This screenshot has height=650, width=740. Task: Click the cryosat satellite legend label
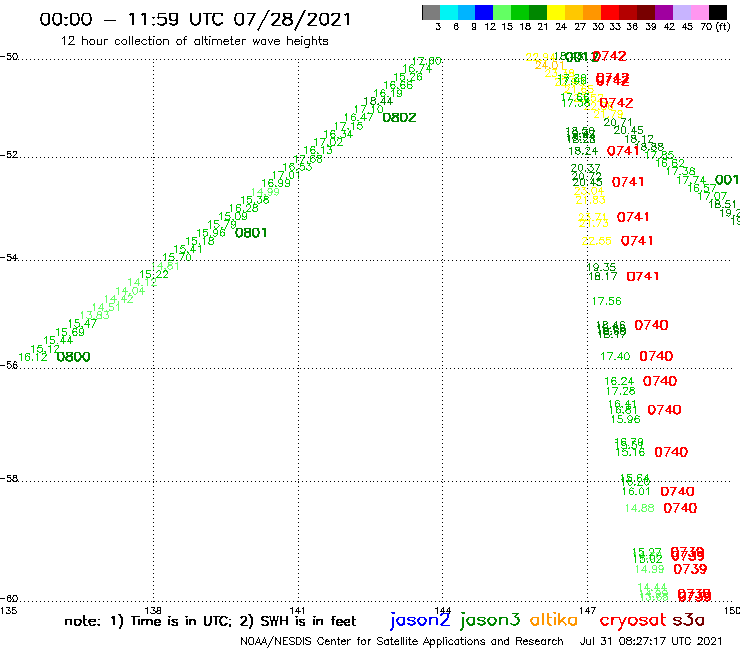(x=632, y=620)
